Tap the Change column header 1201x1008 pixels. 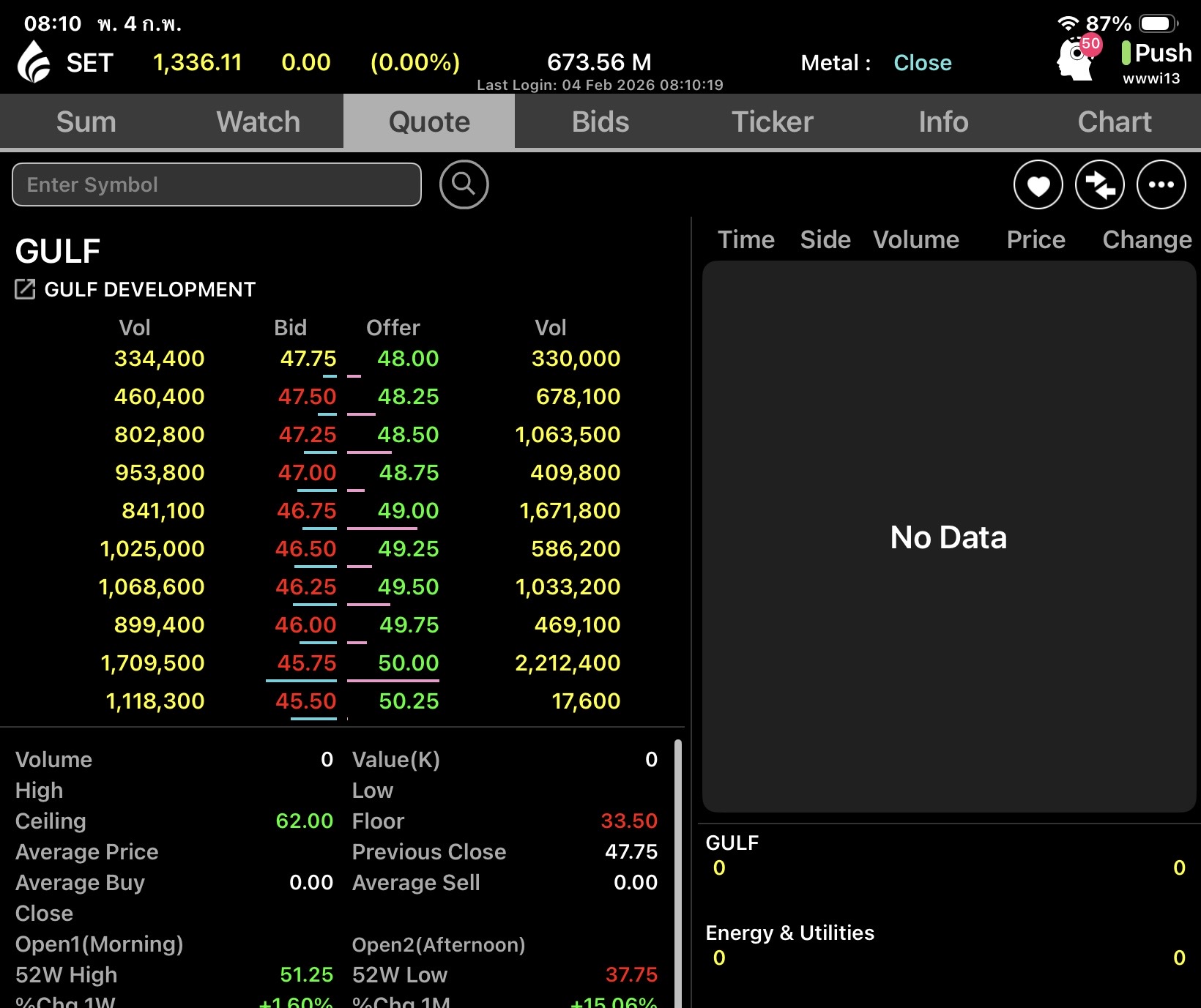tap(1147, 239)
